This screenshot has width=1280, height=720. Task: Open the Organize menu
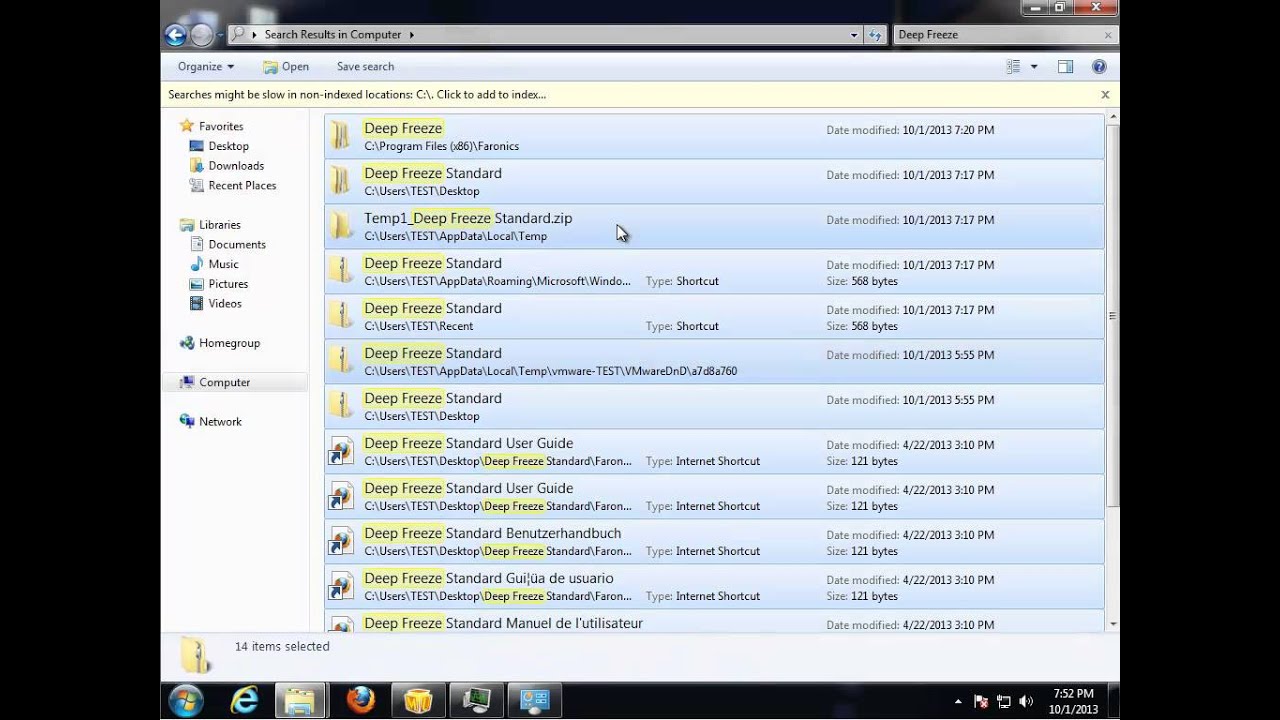tap(206, 67)
